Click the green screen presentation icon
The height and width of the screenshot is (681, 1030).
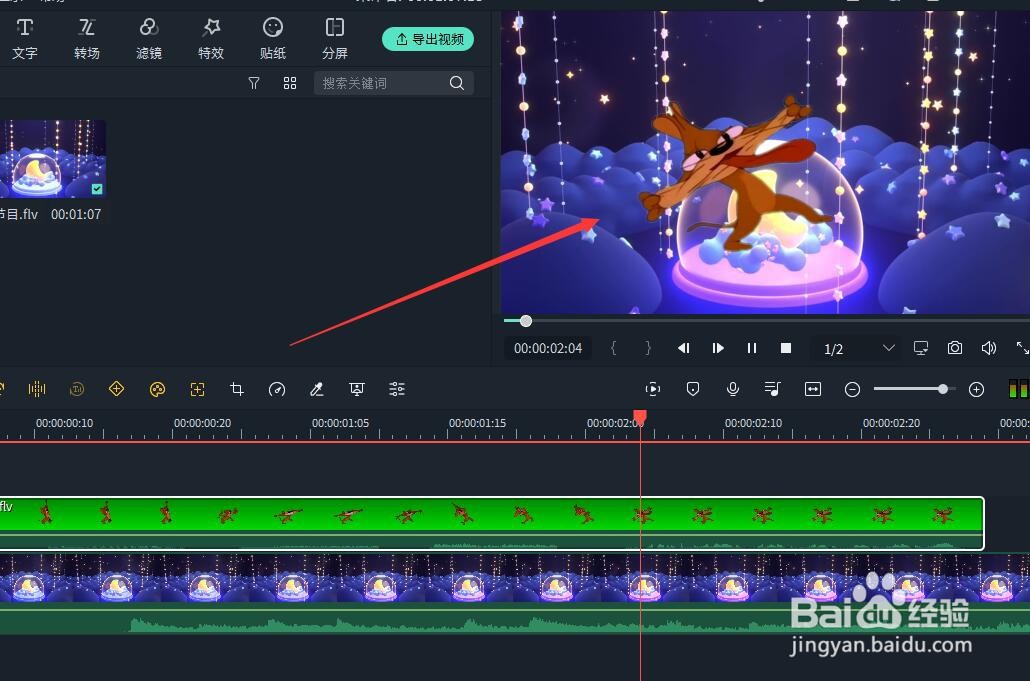(x=357, y=389)
